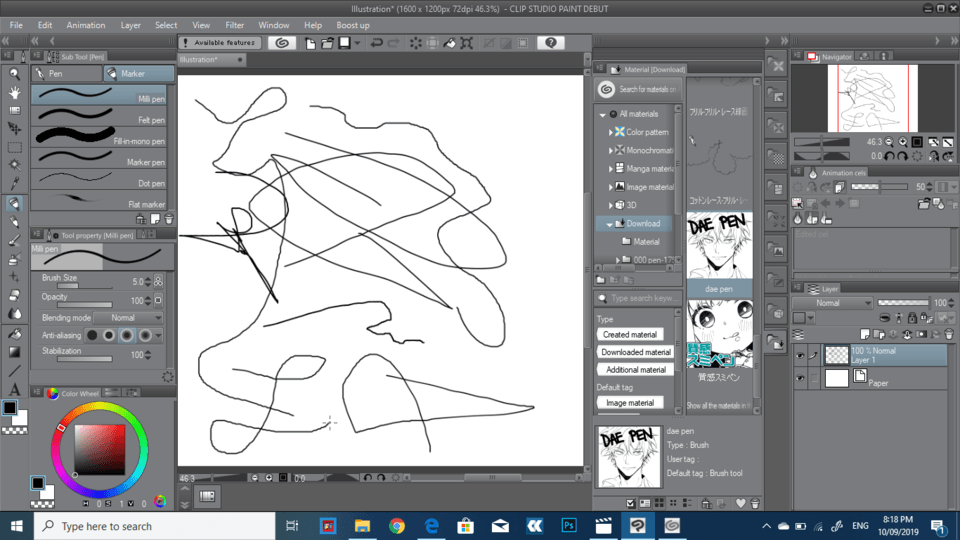Choose the Text tool
Screen dimensions: 960x540
[14, 389]
